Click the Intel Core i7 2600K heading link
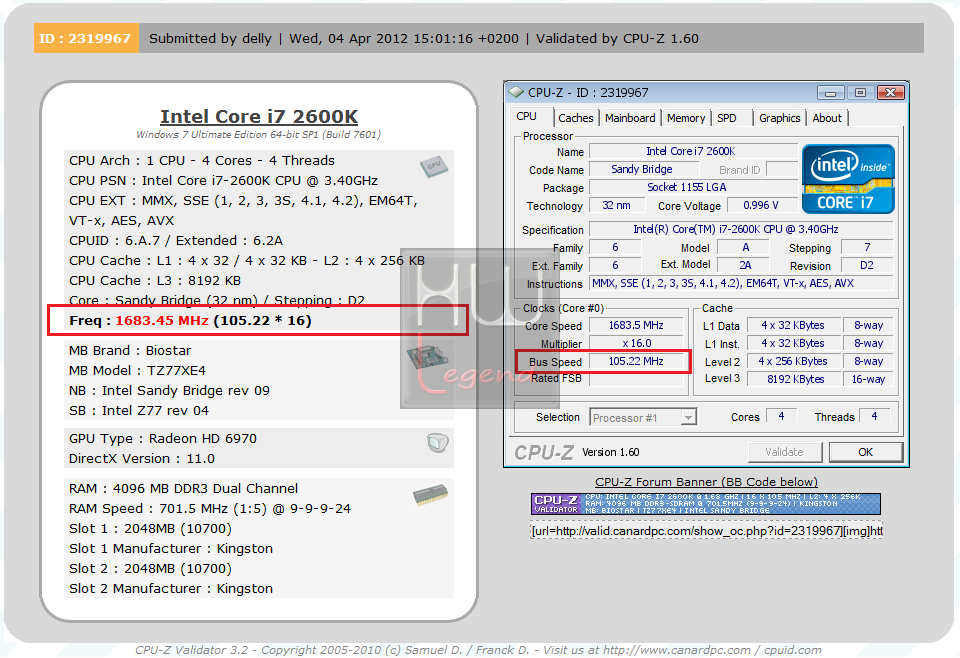The image size is (960, 658). point(259,116)
